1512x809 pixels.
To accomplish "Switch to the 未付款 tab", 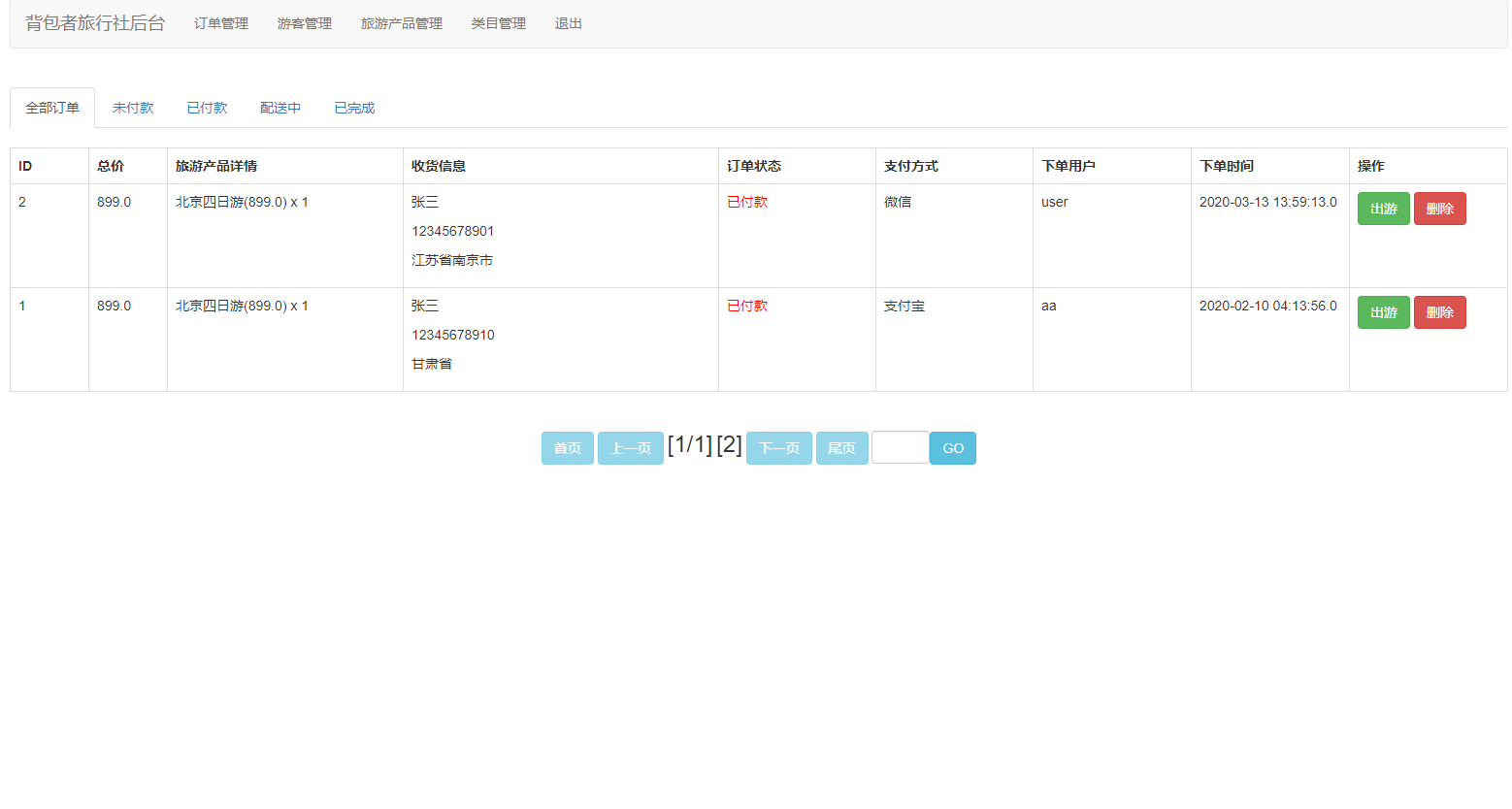I will (x=133, y=108).
